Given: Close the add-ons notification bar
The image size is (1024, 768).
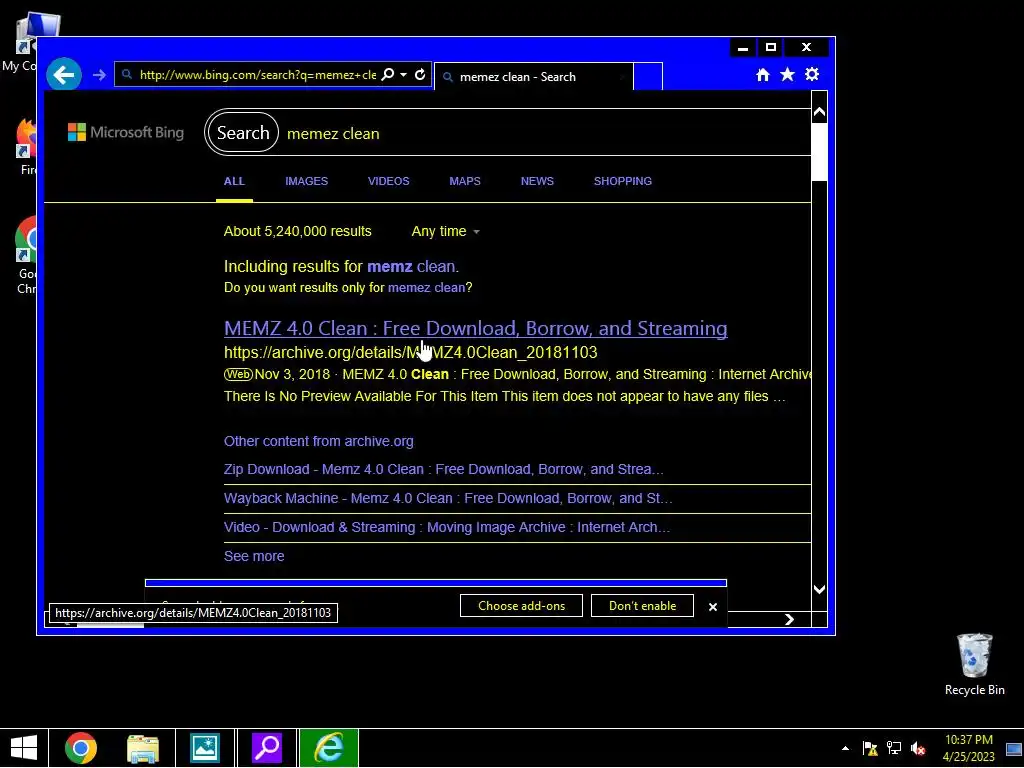Looking at the screenshot, I should tap(712, 607).
